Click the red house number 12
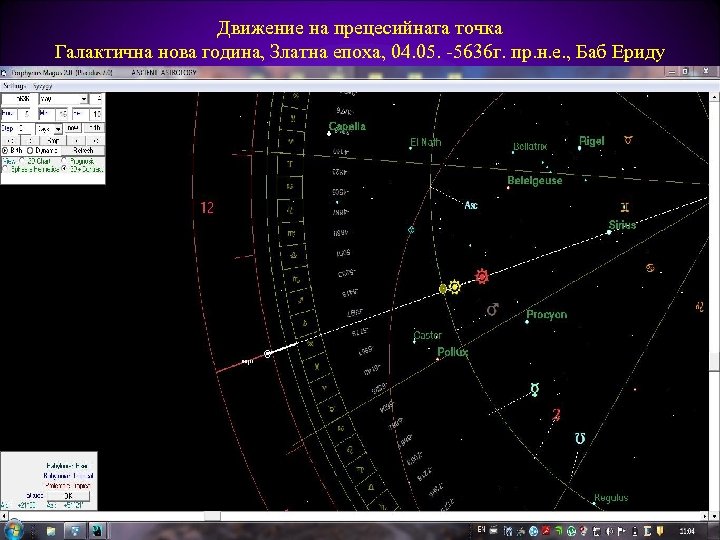 click(x=207, y=208)
